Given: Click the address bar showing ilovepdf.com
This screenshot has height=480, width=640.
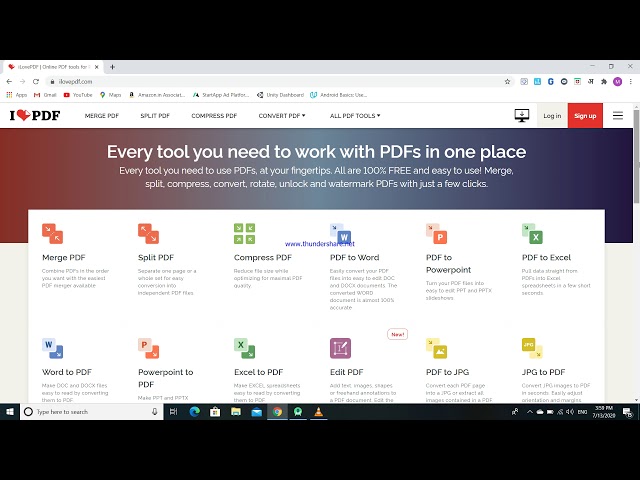Looking at the screenshot, I should pos(278,82).
